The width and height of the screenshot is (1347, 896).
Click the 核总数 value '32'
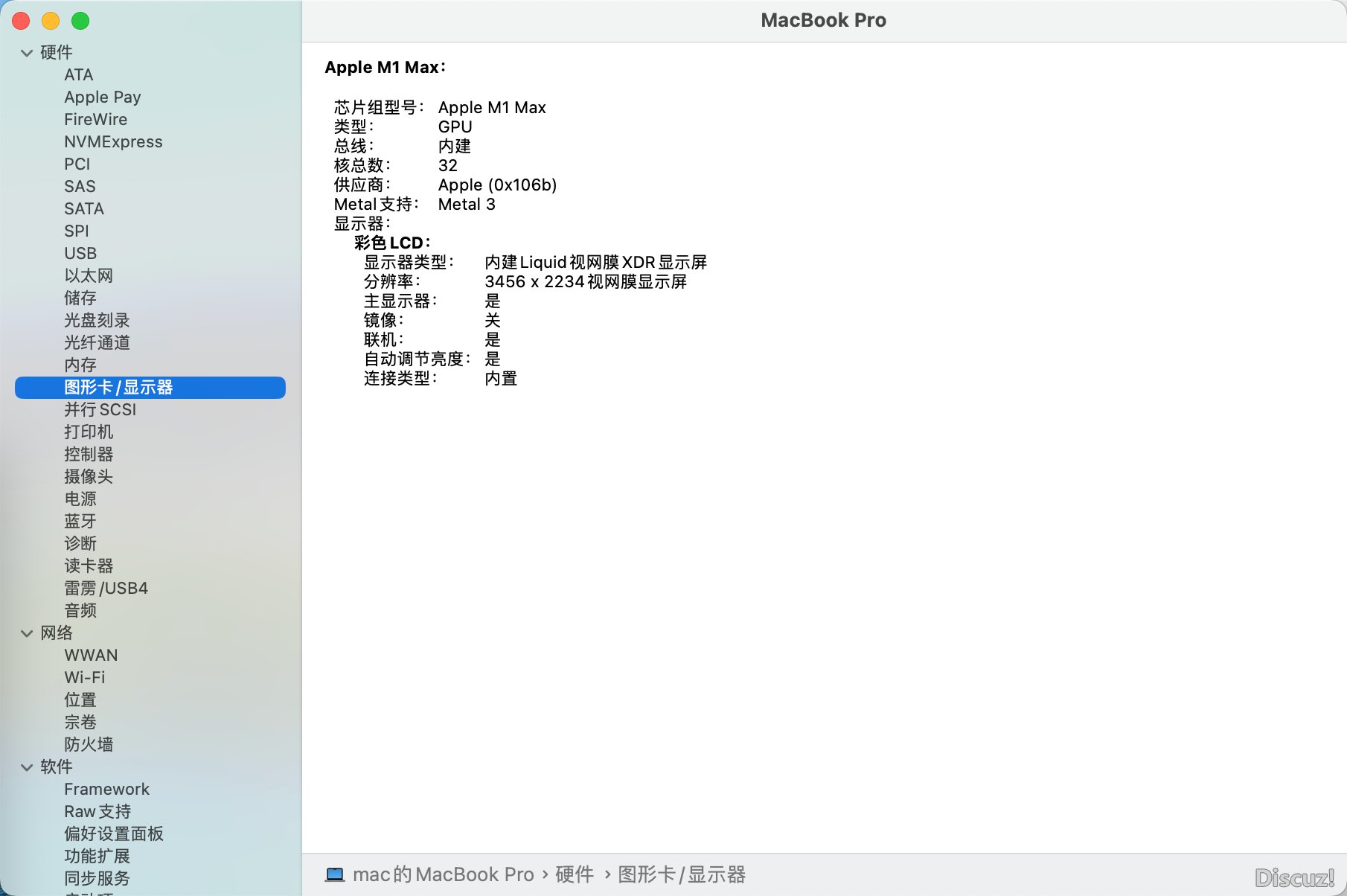tap(447, 166)
